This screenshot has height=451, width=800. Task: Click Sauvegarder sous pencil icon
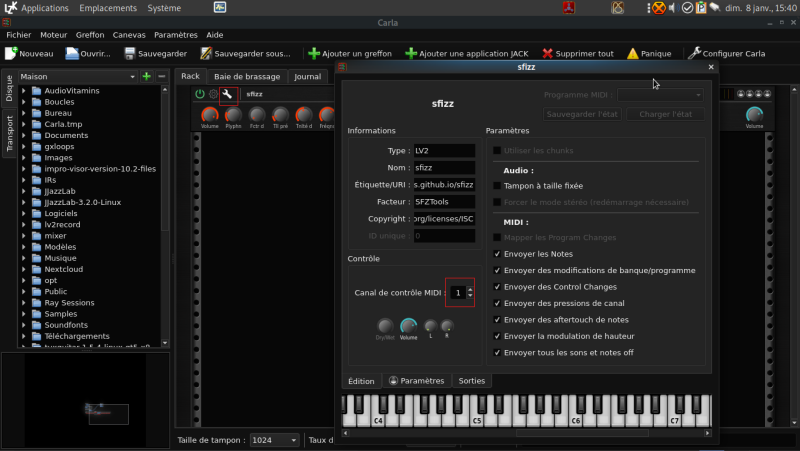click(x=206, y=54)
